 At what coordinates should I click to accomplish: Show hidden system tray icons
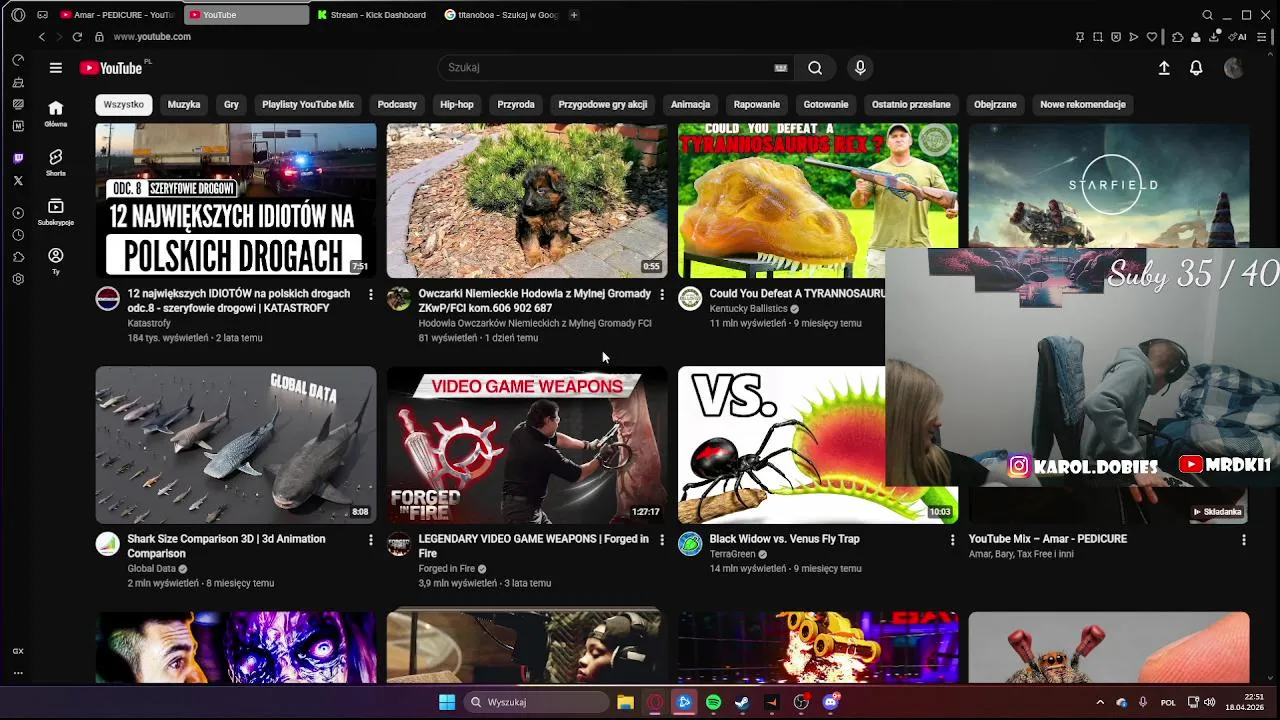(1100, 702)
